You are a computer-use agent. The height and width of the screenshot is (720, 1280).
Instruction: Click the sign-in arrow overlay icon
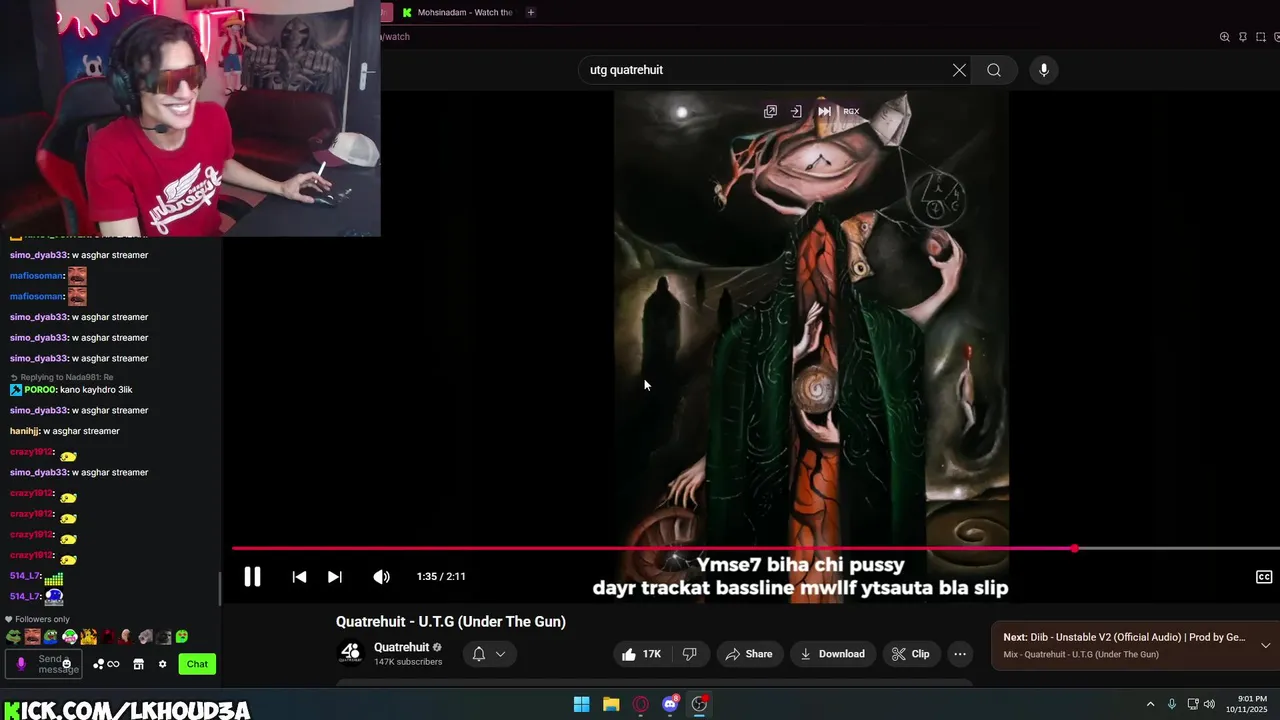pos(796,111)
